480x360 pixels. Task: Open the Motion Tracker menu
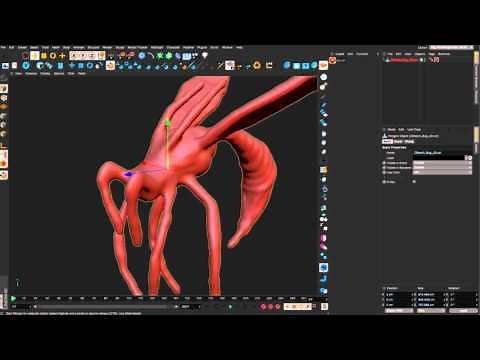coord(137,47)
